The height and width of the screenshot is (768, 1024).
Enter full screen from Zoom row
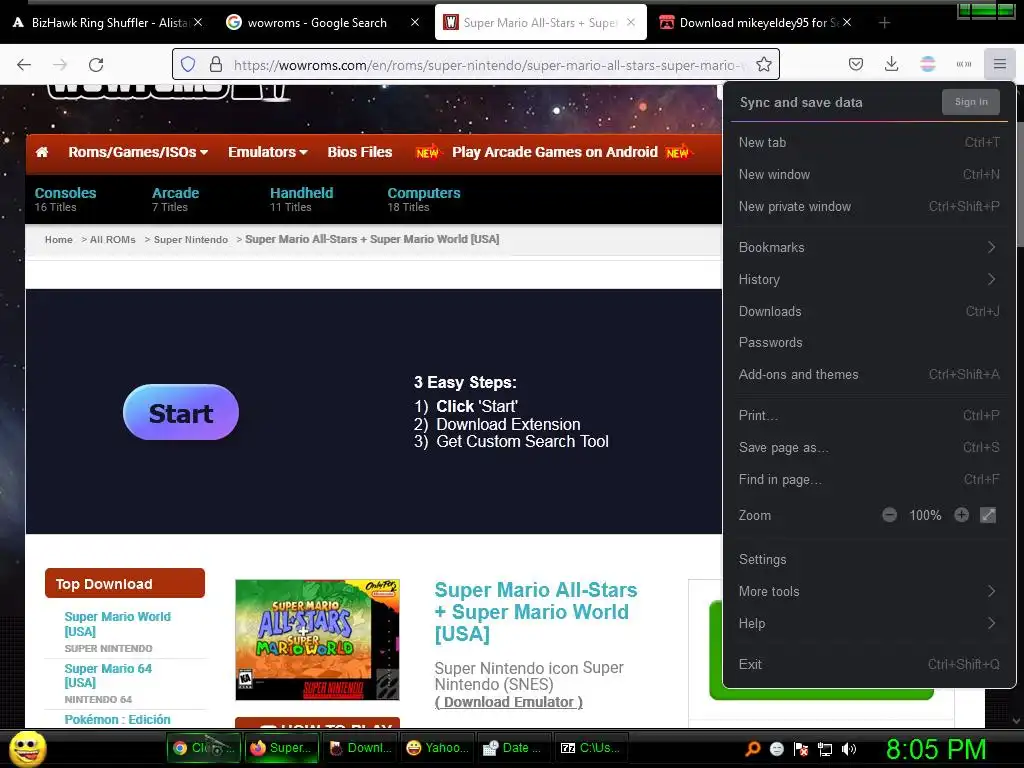click(988, 515)
